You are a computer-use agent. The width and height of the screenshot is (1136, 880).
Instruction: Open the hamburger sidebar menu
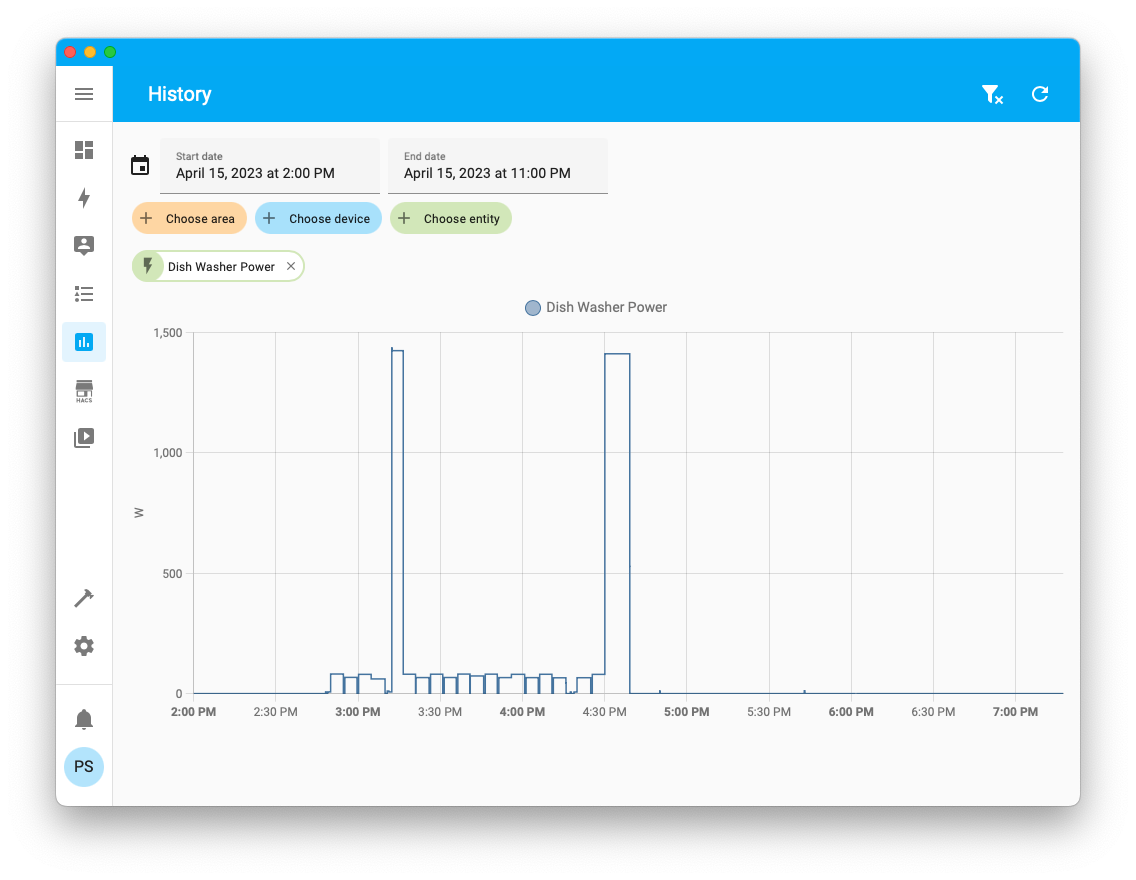click(x=84, y=94)
